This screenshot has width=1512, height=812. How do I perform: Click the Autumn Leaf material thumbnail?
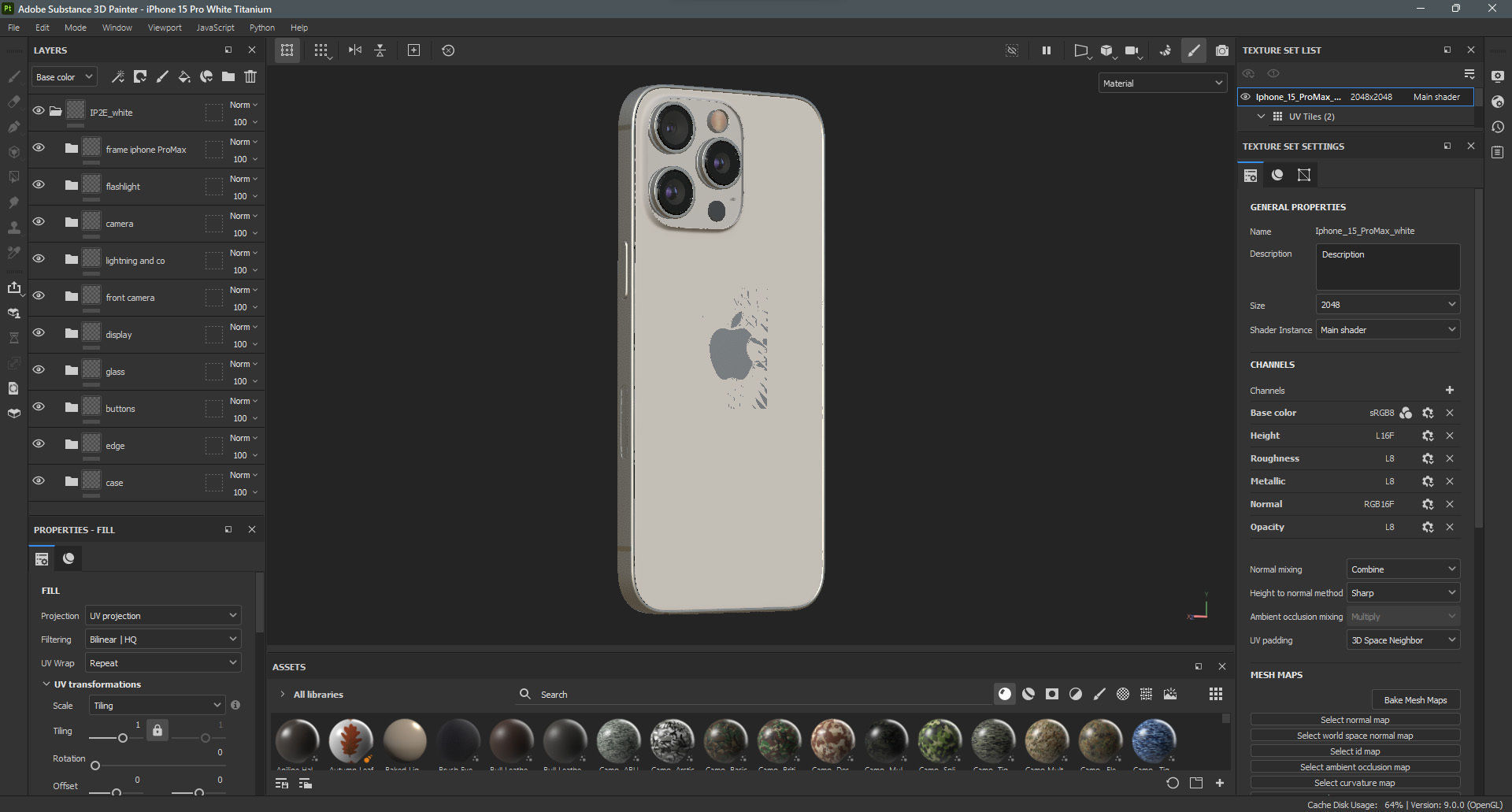coord(351,740)
